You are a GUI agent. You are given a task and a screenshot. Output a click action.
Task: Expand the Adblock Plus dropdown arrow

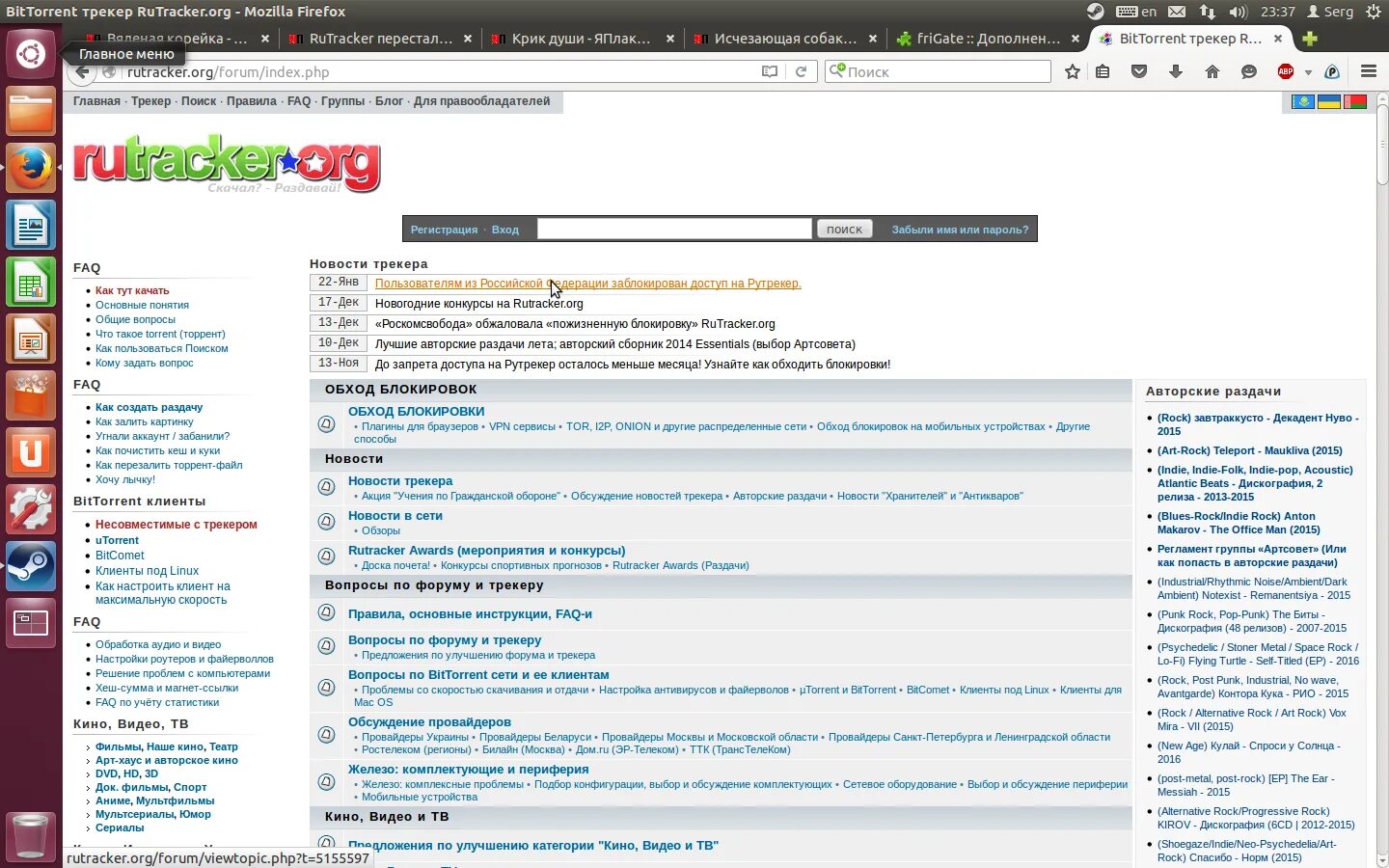pyautogui.click(x=1308, y=72)
